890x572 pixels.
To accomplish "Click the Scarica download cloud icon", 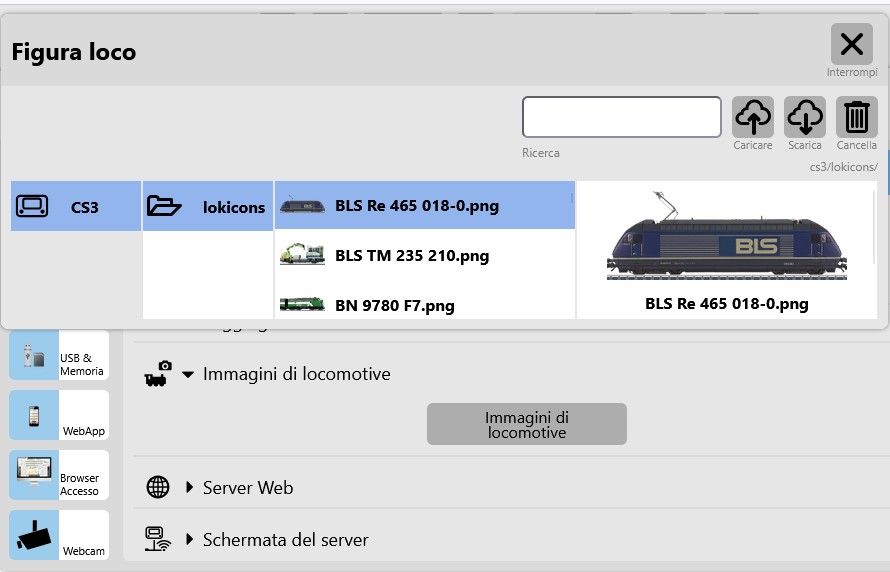I will click(804, 117).
